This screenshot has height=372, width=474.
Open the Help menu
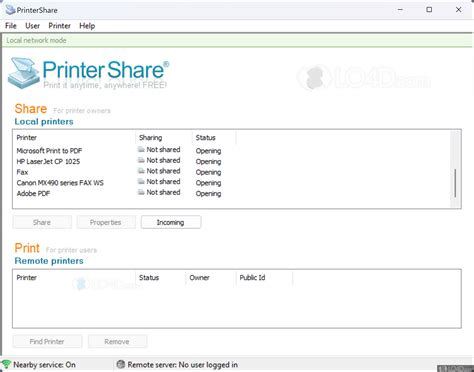pyautogui.click(x=87, y=26)
